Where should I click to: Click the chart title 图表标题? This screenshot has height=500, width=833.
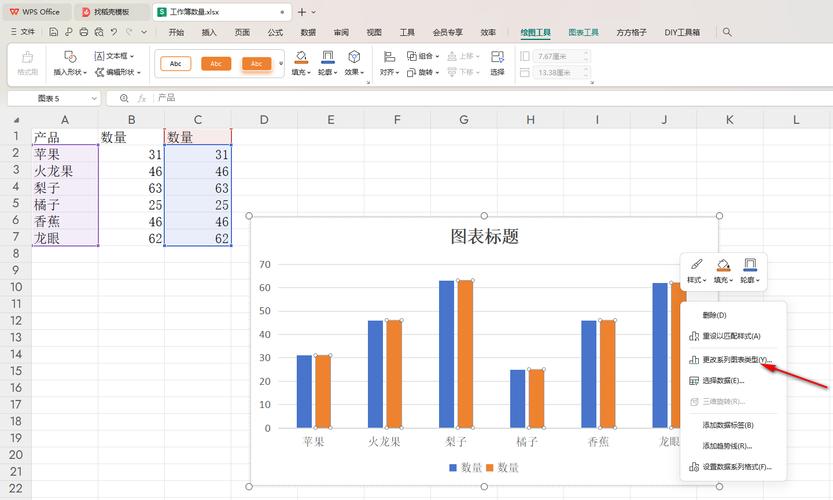click(x=484, y=236)
